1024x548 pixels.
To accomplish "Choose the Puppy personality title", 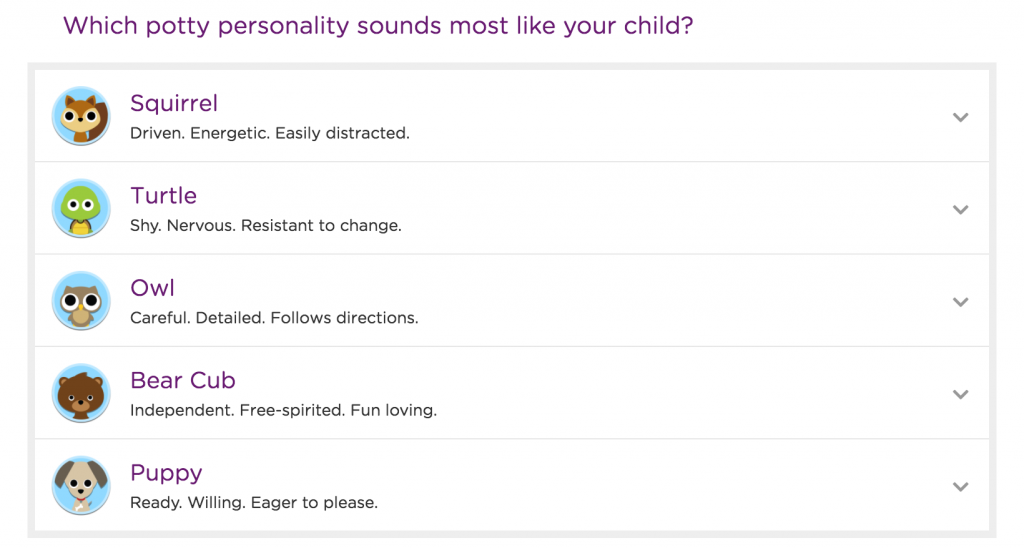I will click(166, 473).
